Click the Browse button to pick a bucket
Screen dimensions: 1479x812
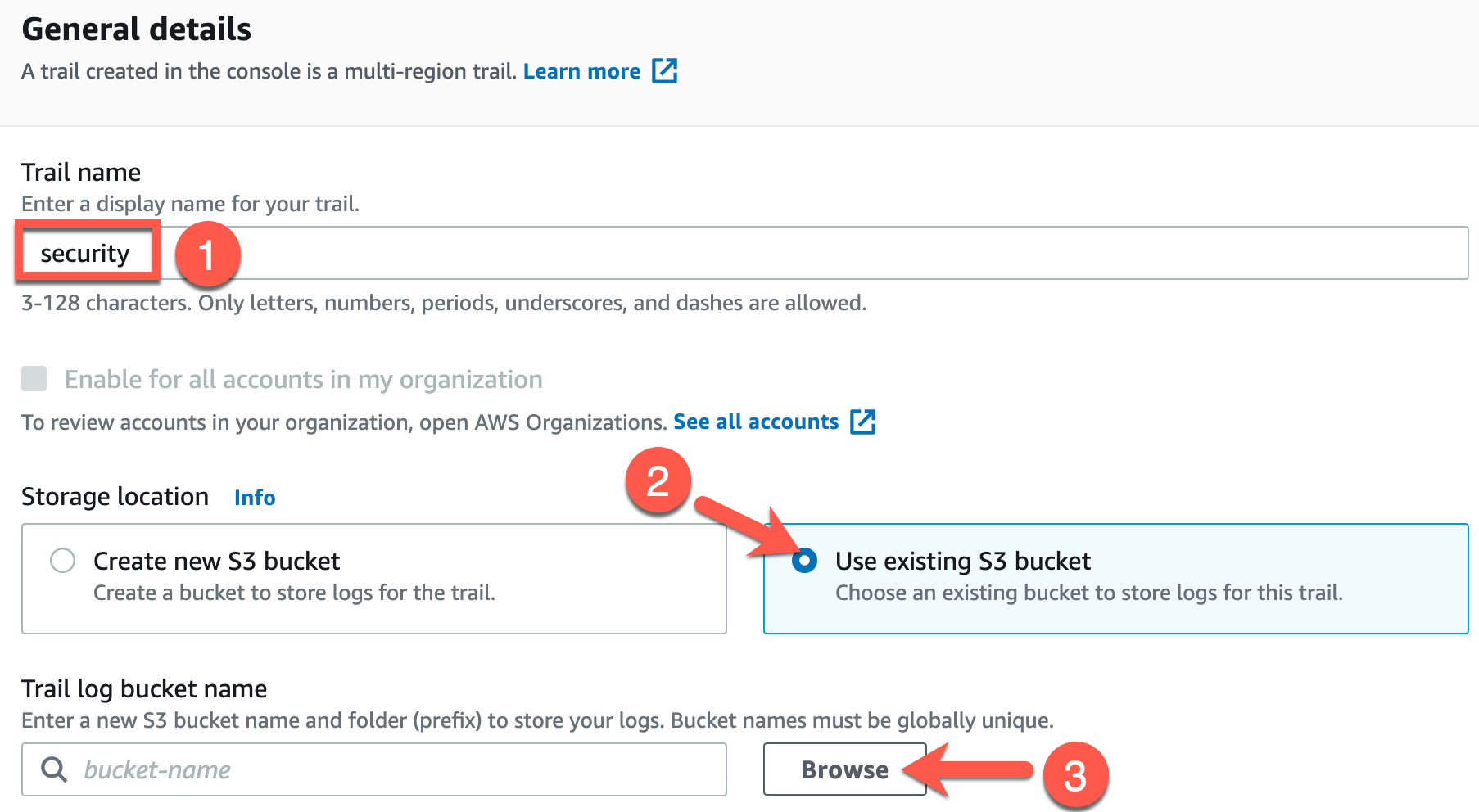pyautogui.click(x=844, y=769)
